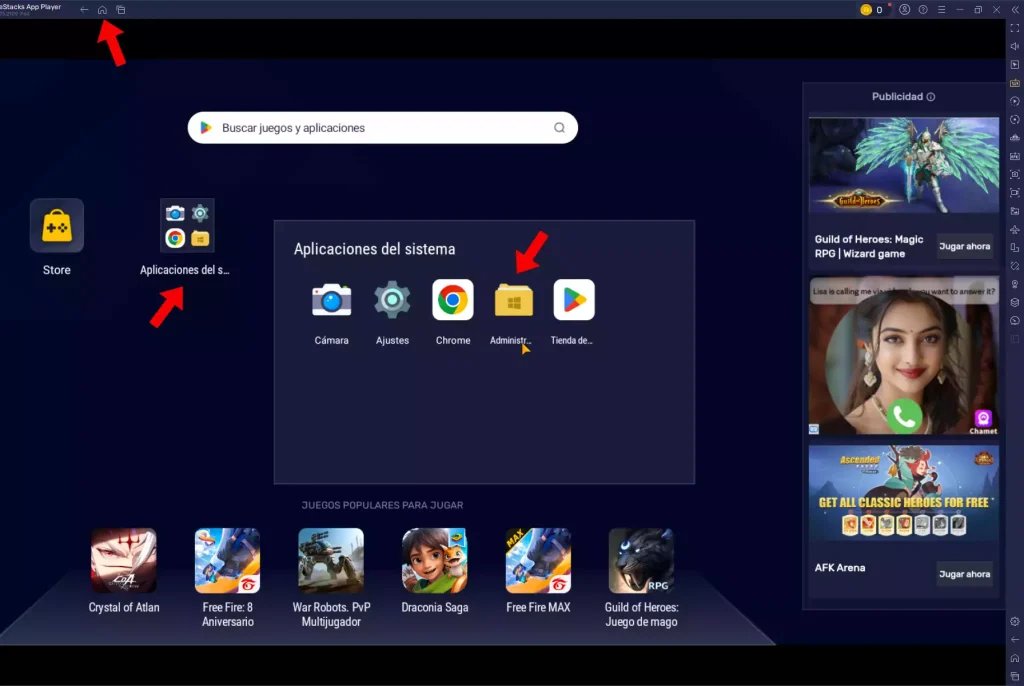
Task: Click the magnifier icon in search bar
Action: pyautogui.click(x=560, y=128)
